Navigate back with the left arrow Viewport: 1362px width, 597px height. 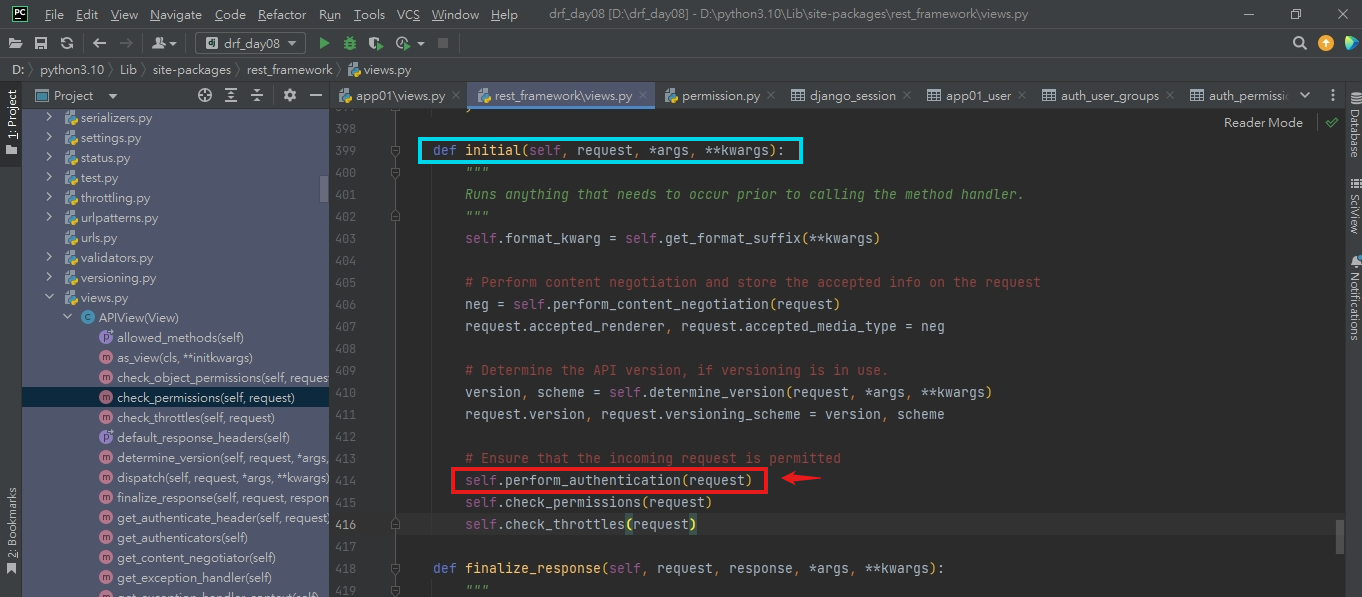99,43
